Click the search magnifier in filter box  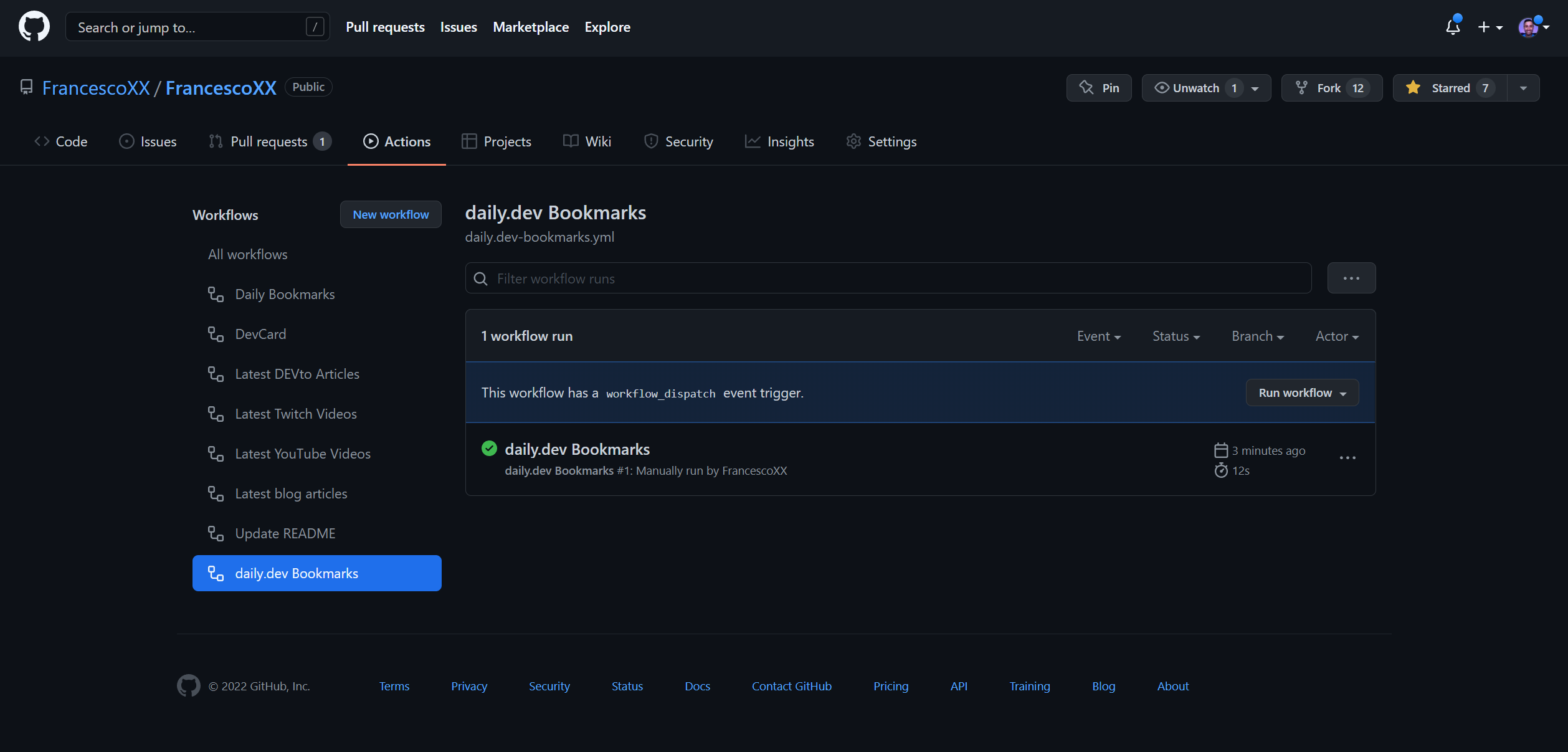click(x=481, y=278)
